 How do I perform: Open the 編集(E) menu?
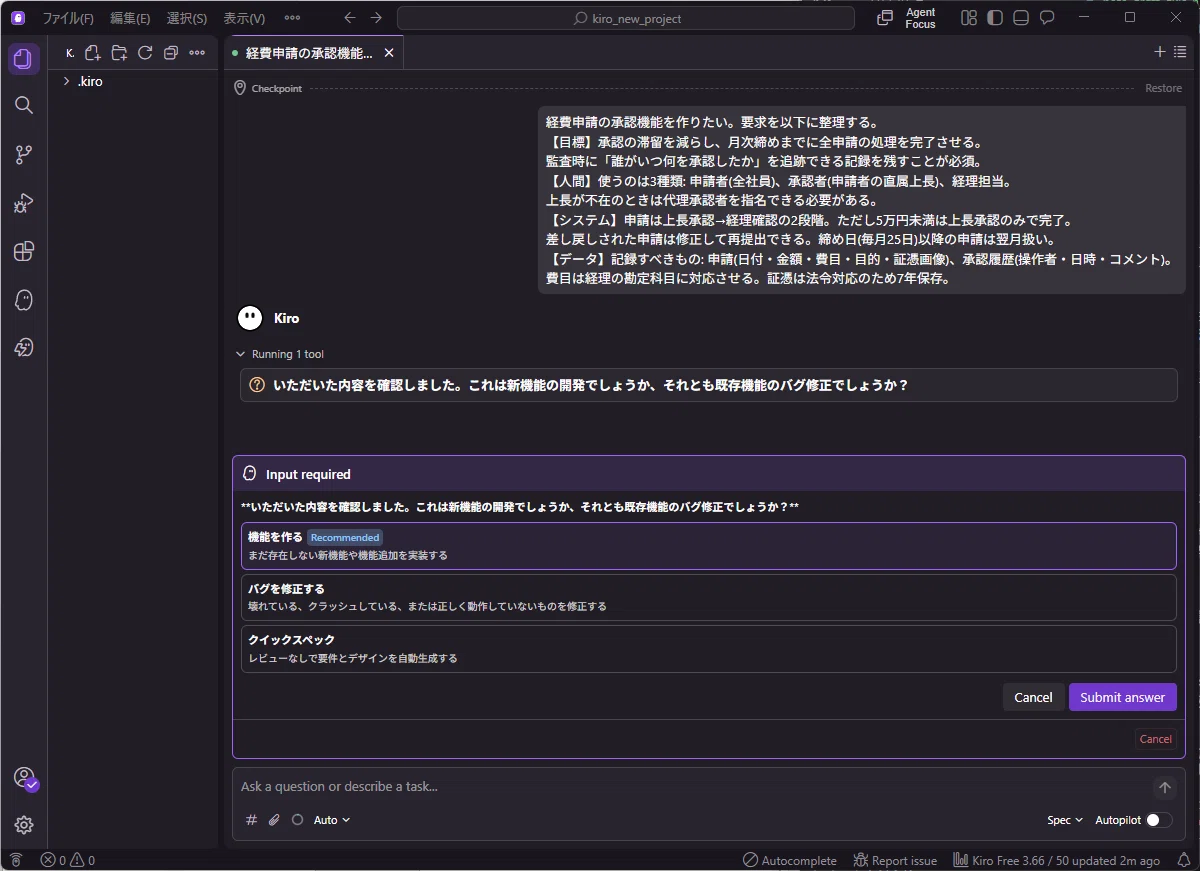coord(130,18)
